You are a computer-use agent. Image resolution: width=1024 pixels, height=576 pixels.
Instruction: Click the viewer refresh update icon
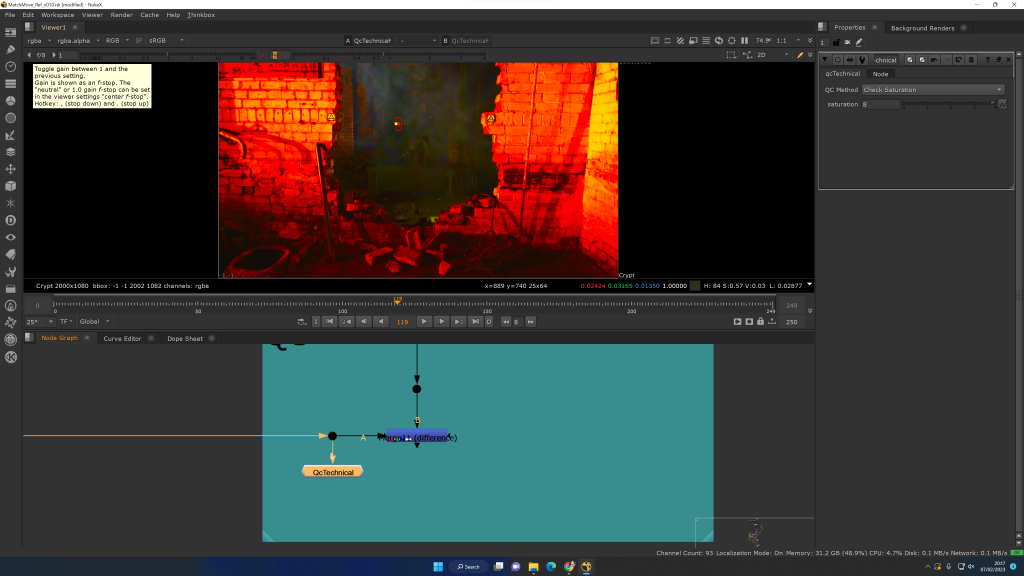(x=718, y=40)
